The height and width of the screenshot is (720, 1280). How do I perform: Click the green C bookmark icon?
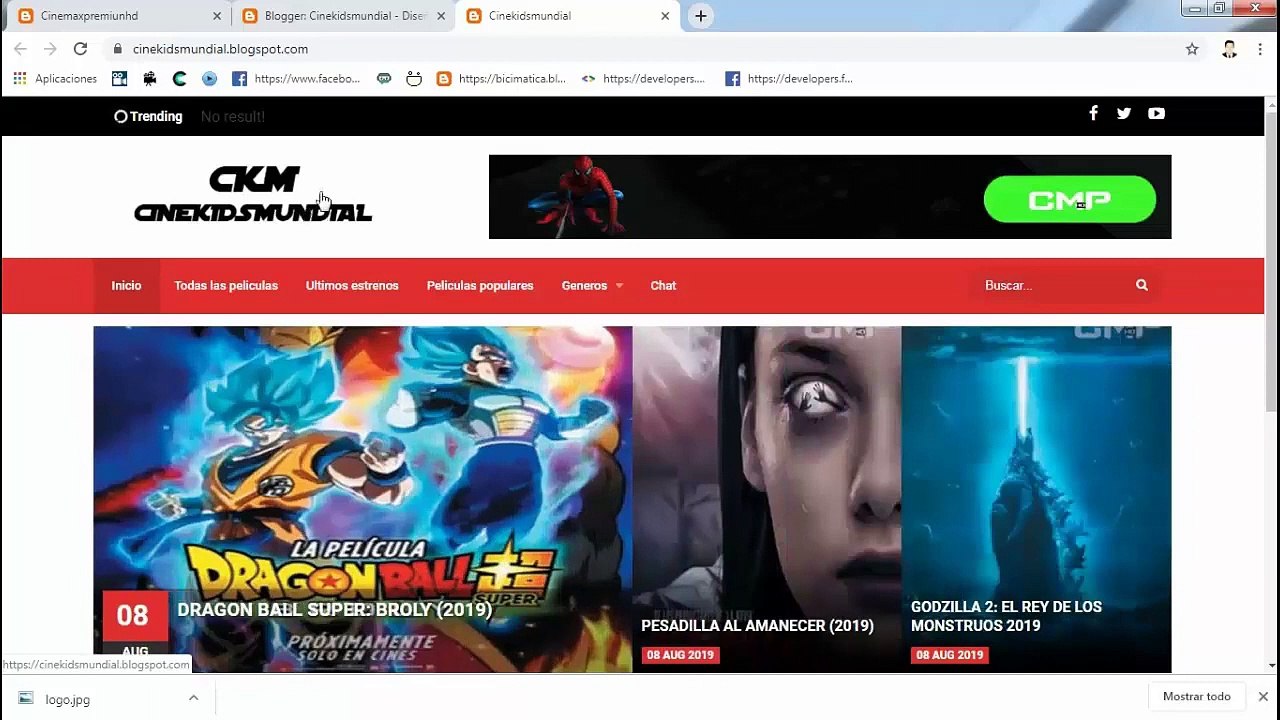179,78
